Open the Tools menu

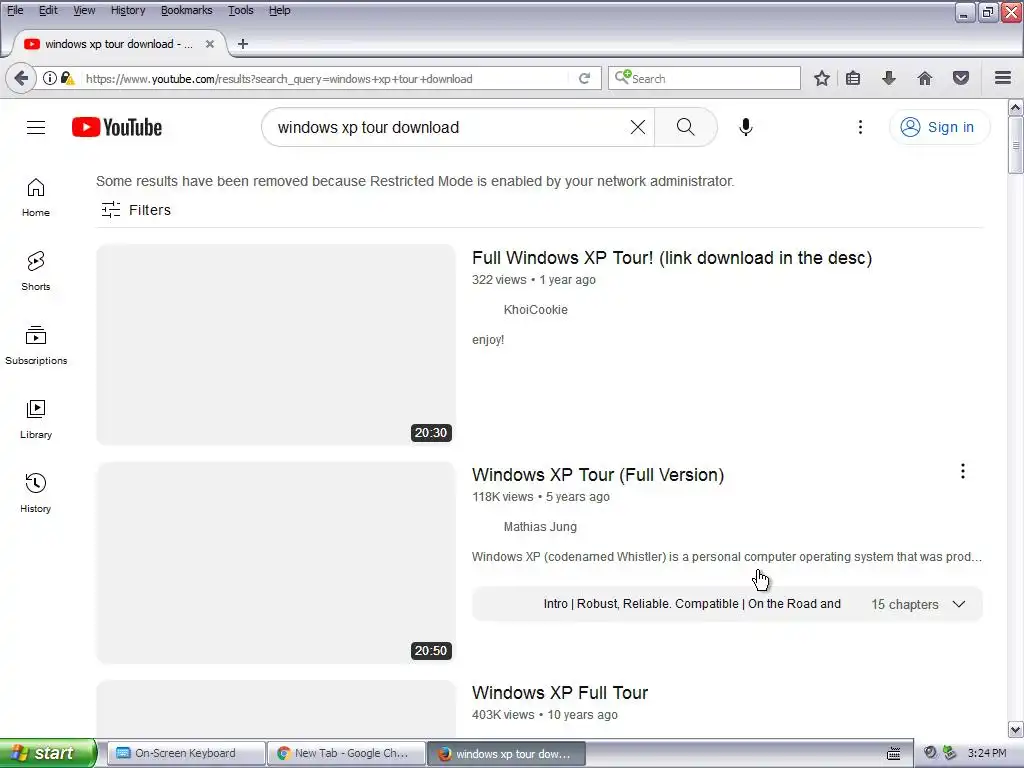pos(240,10)
